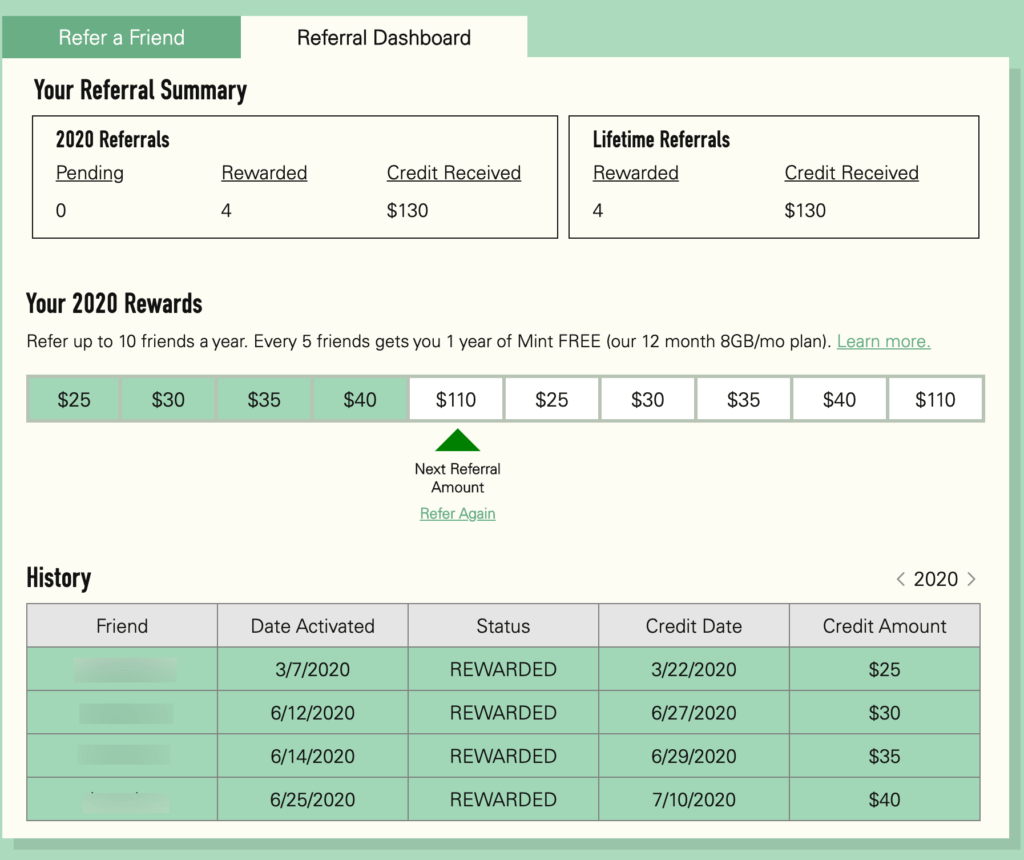1024x860 pixels.
Task: Select the $110 tile marked Next Referral Amount
Action: point(456,398)
